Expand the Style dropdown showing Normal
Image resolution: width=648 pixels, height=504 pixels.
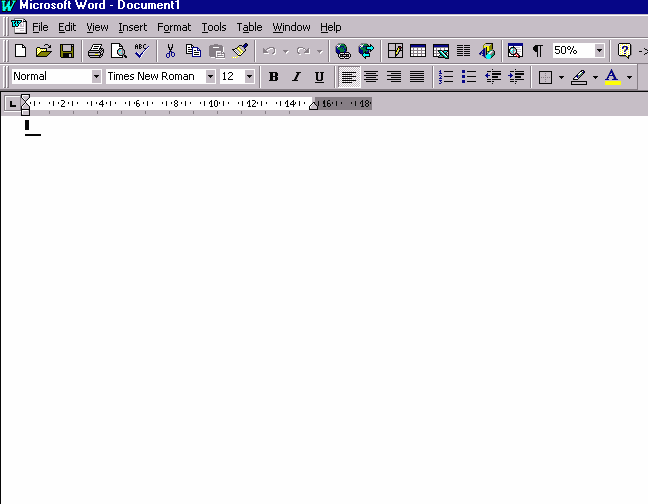[x=96, y=77]
